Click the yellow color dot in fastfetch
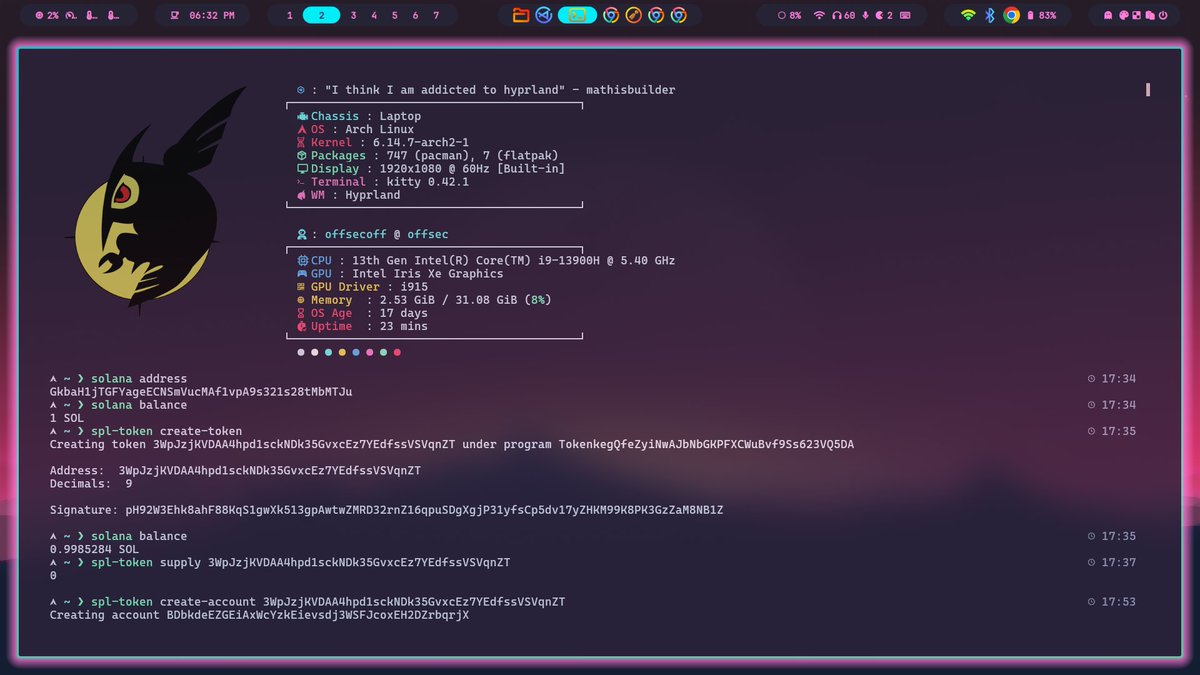The image size is (1200, 675). click(342, 352)
